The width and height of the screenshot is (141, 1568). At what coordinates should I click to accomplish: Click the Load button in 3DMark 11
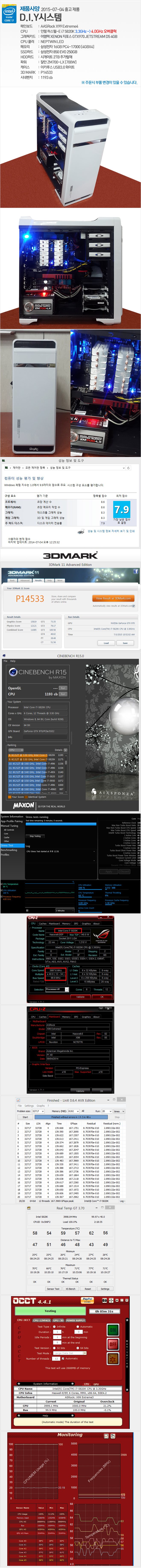(x=106, y=643)
